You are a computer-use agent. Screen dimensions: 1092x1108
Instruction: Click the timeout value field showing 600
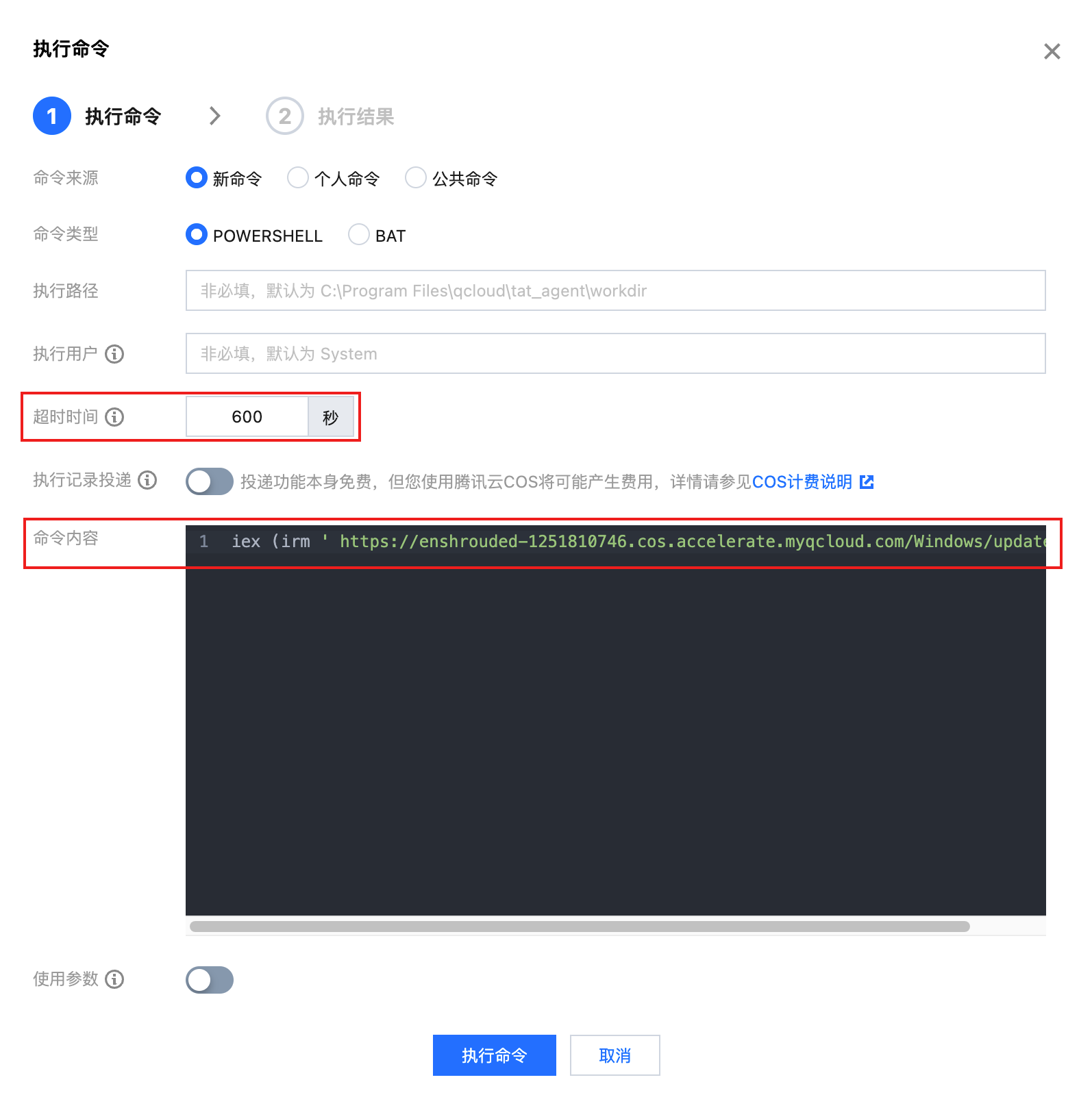click(x=247, y=416)
